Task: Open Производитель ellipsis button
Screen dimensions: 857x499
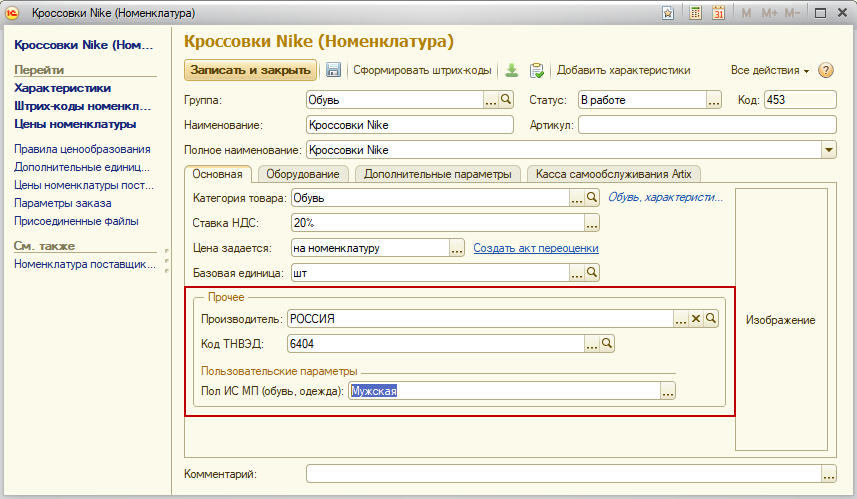Action: click(x=680, y=318)
